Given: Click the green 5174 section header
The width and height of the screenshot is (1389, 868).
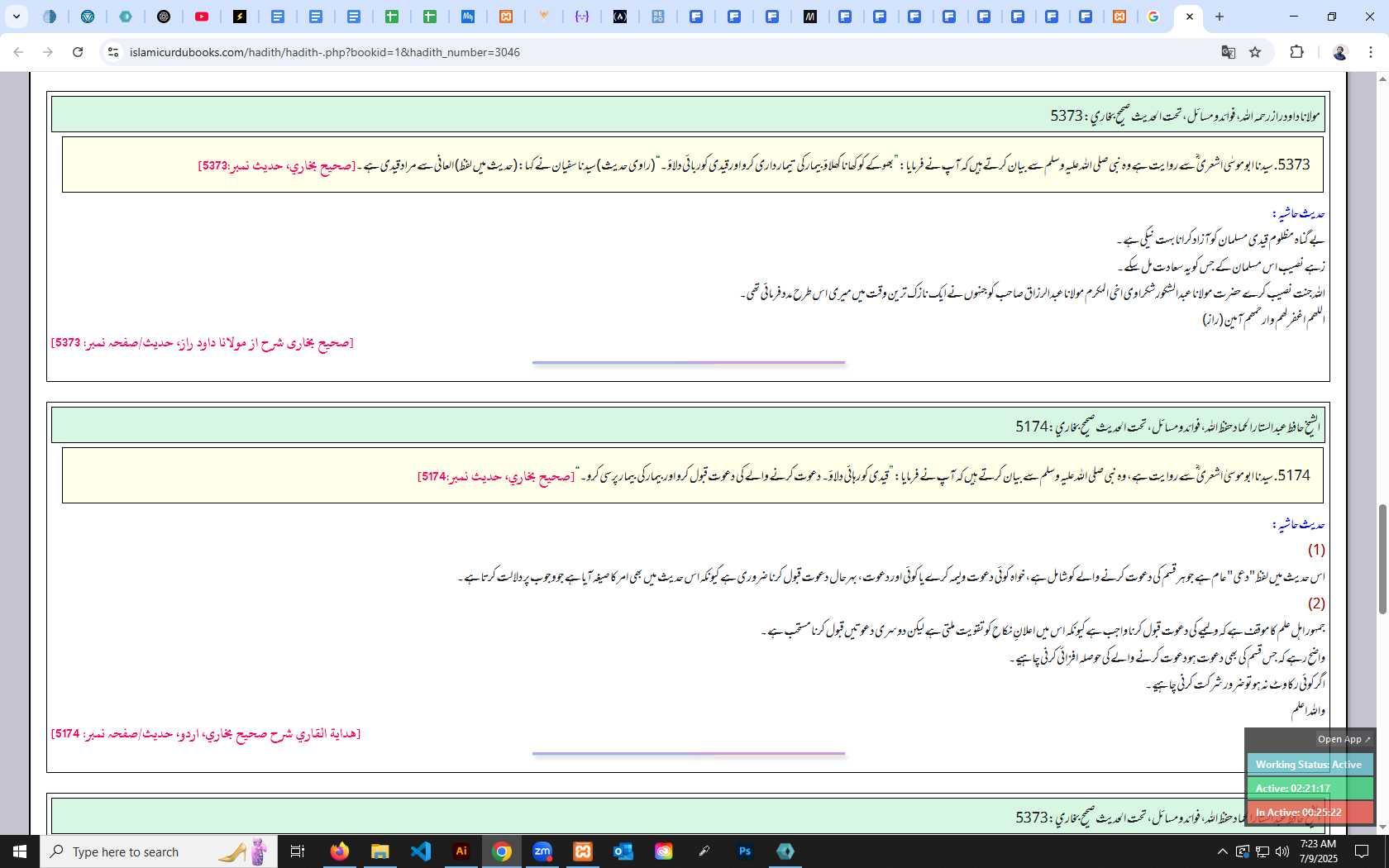Looking at the screenshot, I should [x=688, y=426].
